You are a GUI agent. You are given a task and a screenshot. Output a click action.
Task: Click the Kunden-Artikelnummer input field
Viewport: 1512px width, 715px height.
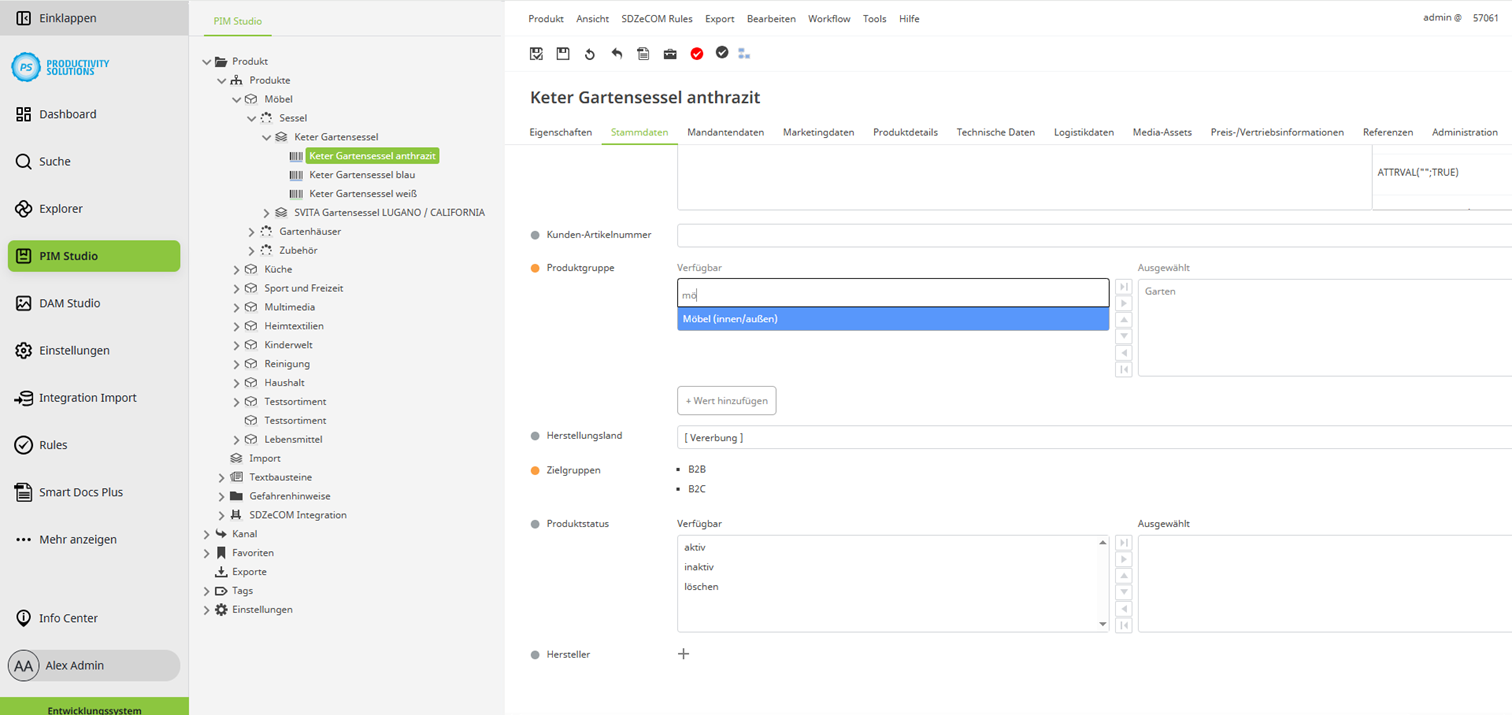[x=1090, y=235]
